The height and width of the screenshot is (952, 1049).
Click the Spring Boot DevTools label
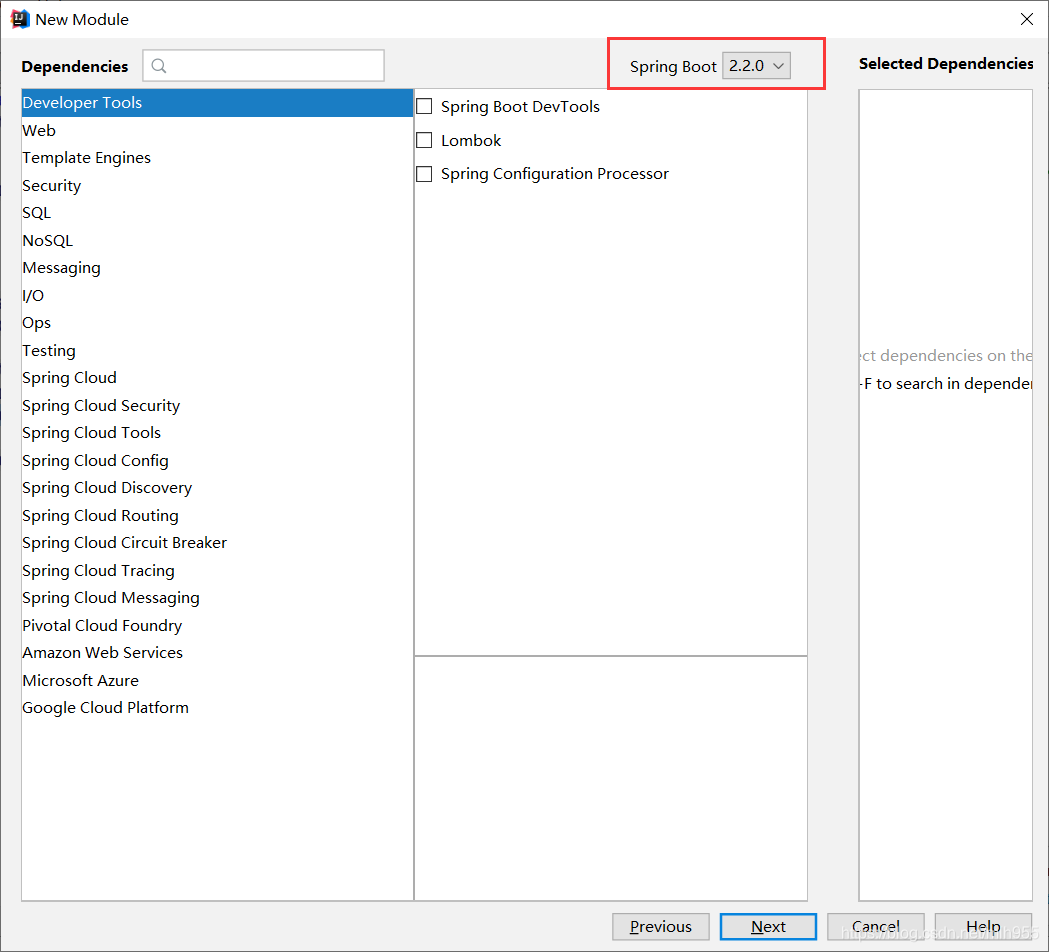[520, 107]
